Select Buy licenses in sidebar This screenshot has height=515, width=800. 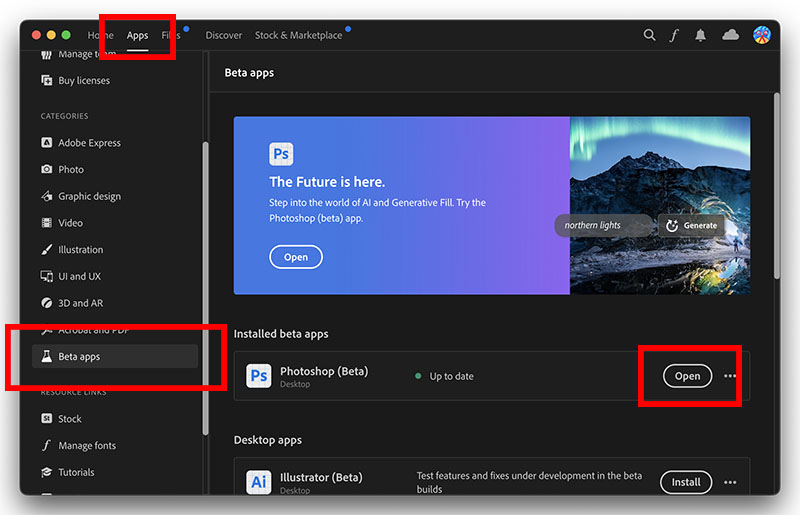tap(84, 80)
